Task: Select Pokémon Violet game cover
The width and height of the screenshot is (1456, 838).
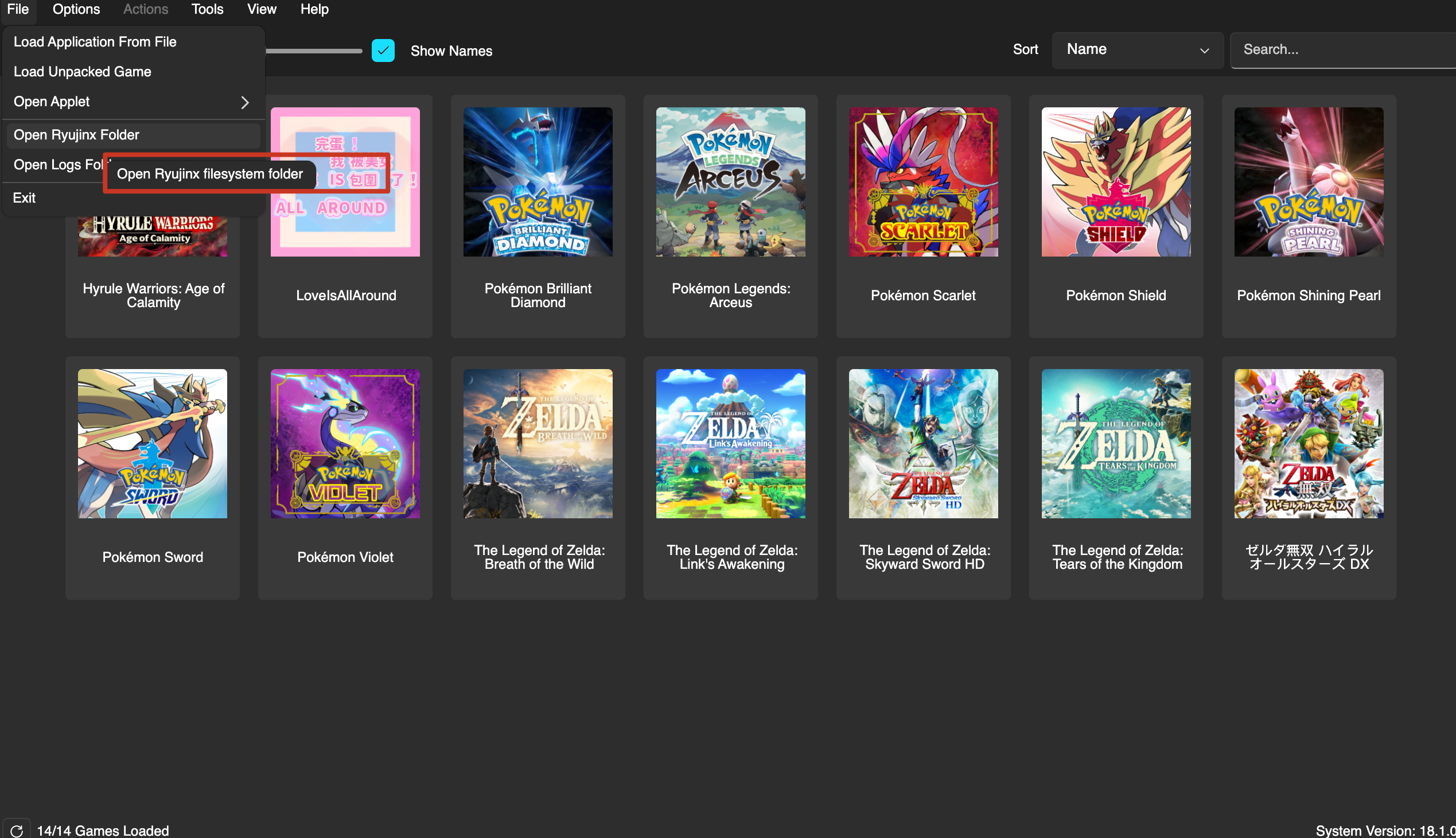Action: click(x=345, y=443)
